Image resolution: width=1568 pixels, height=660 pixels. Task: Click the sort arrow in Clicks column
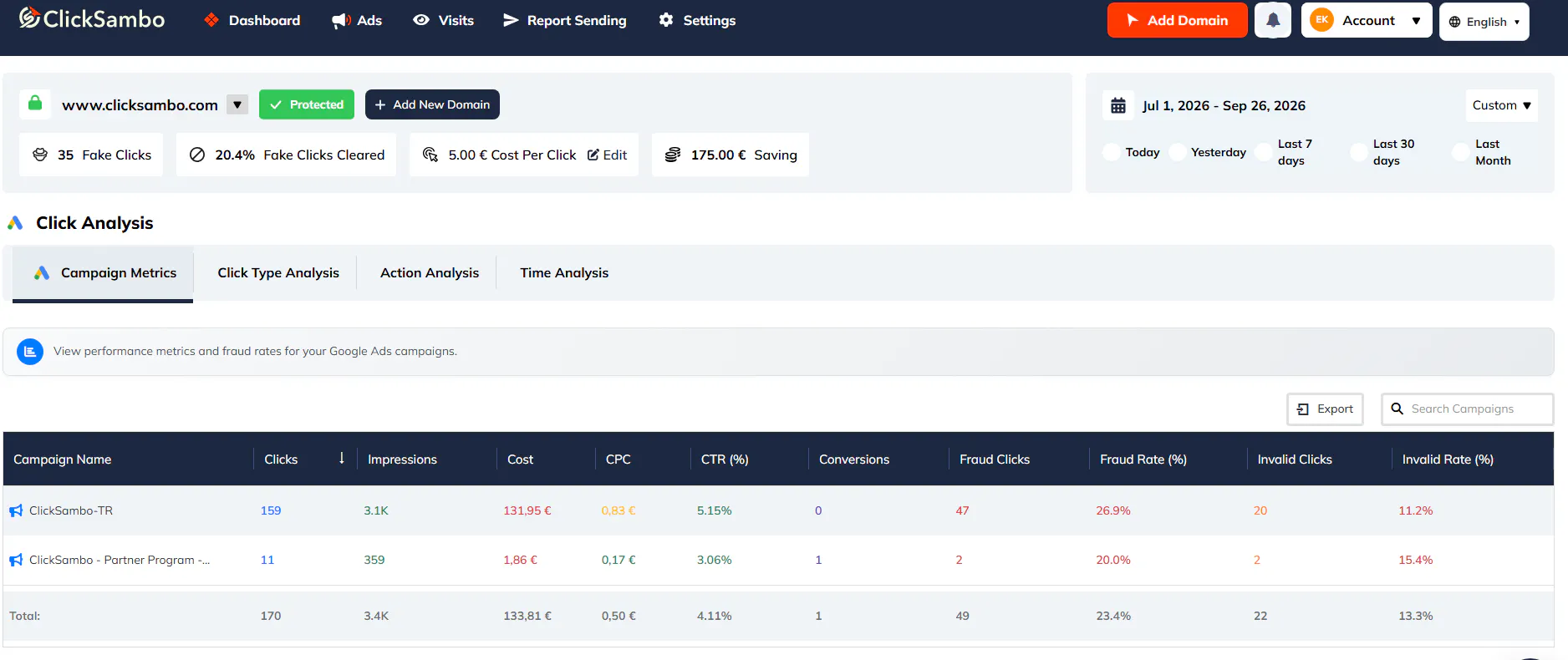[x=341, y=458]
